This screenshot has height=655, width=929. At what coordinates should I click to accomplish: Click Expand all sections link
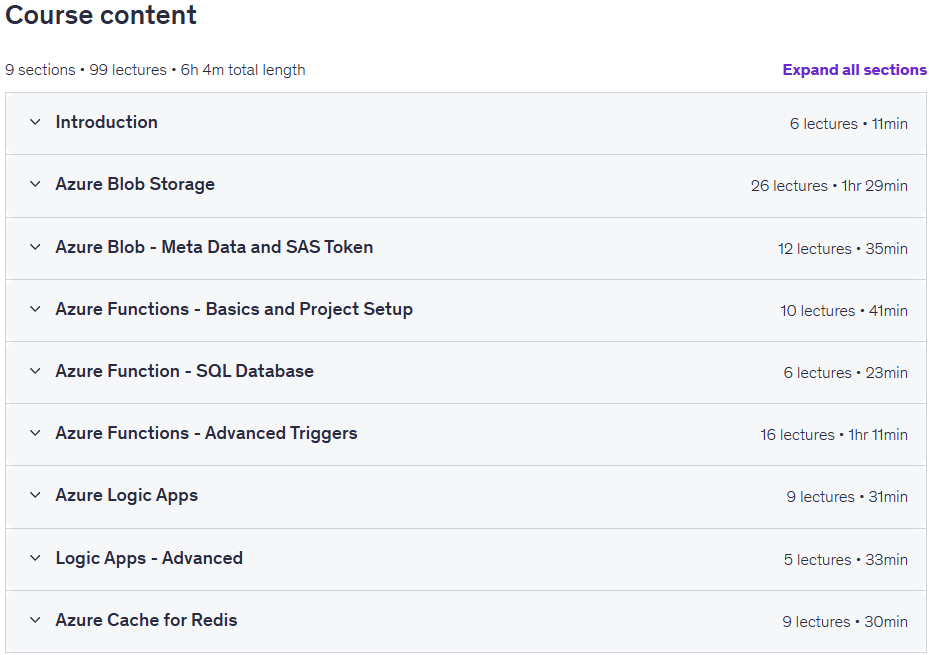(854, 70)
